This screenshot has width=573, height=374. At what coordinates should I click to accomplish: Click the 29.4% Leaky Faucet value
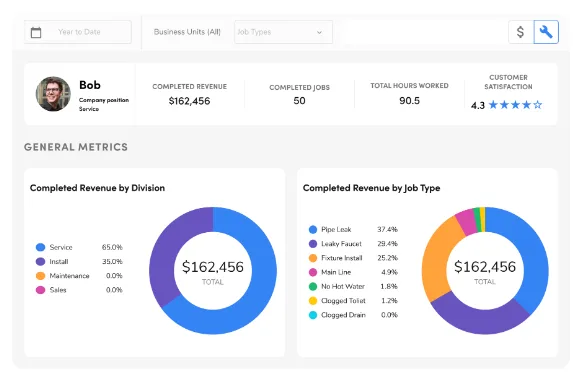click(x=387, y=244)
